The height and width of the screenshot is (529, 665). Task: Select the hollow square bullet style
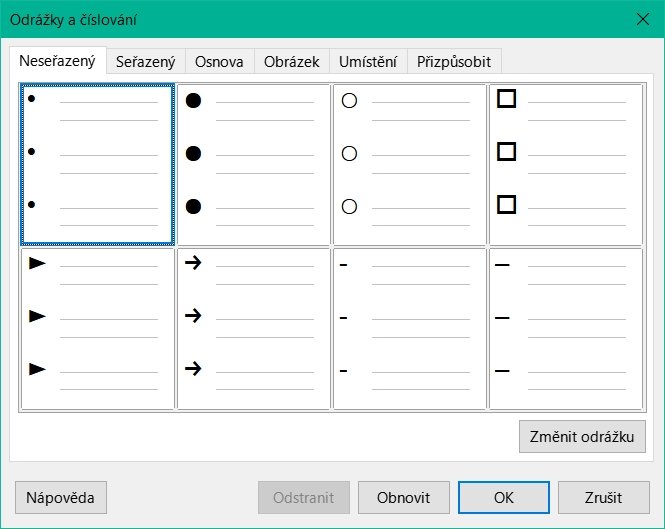(x=566, y=164)
